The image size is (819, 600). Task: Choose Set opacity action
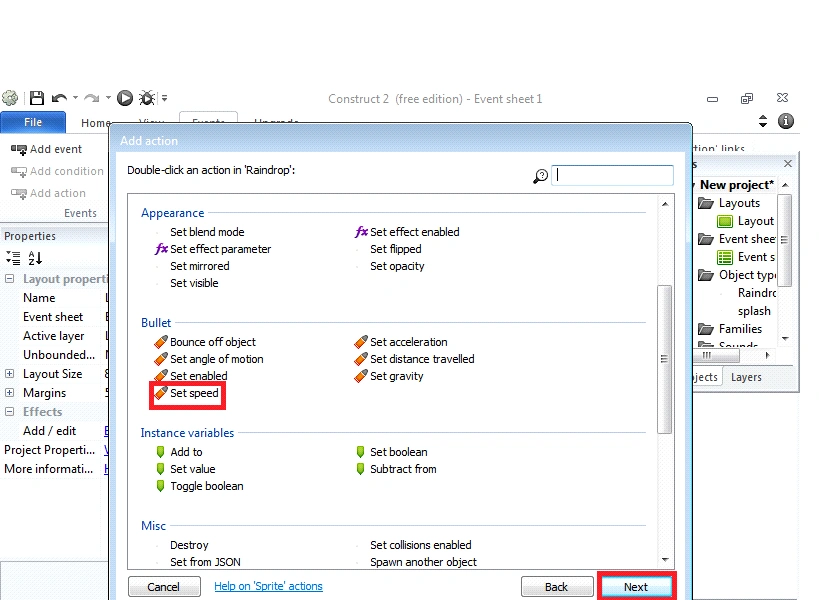(397, 266)
